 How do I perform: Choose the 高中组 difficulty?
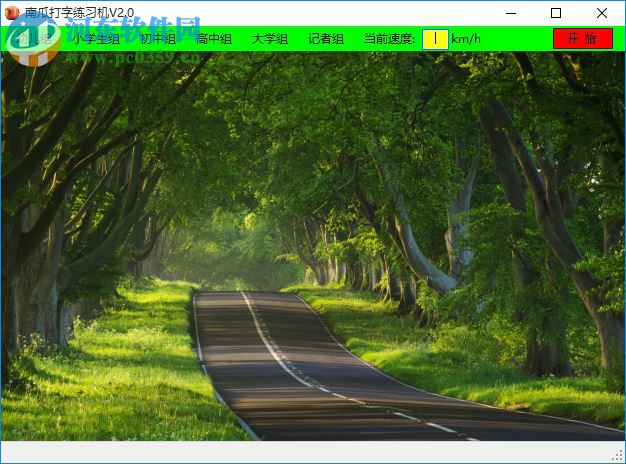214,39
